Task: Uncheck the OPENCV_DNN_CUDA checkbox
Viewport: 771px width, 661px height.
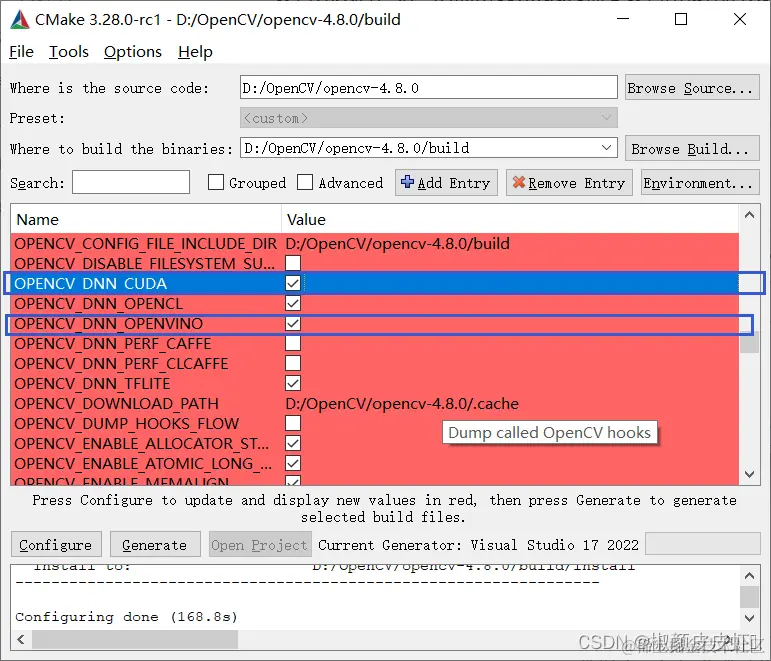Action: pos(293,283)
